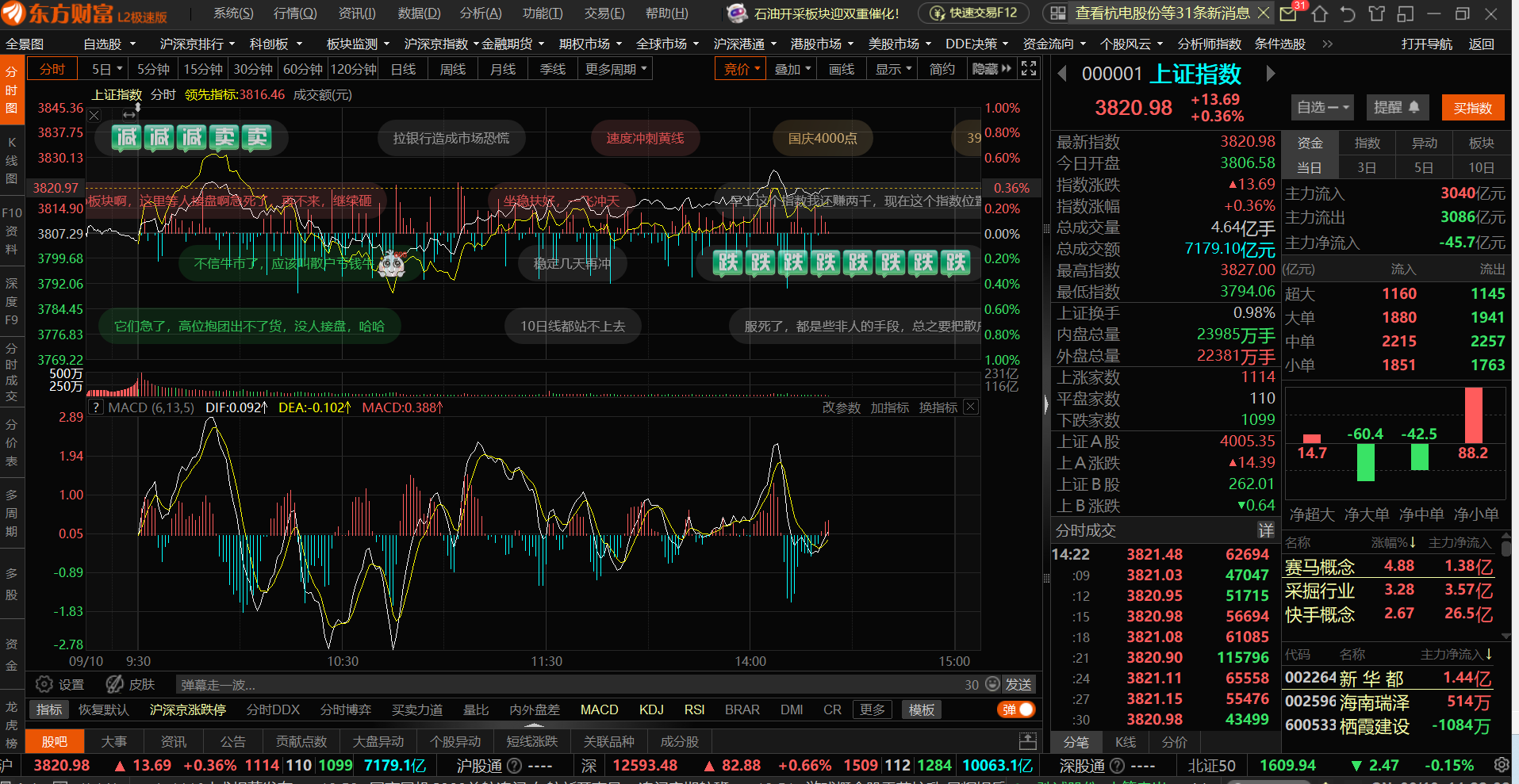Click 改参数 for MACD
This screenshot has width=1519, height=784.
(841, 407)
